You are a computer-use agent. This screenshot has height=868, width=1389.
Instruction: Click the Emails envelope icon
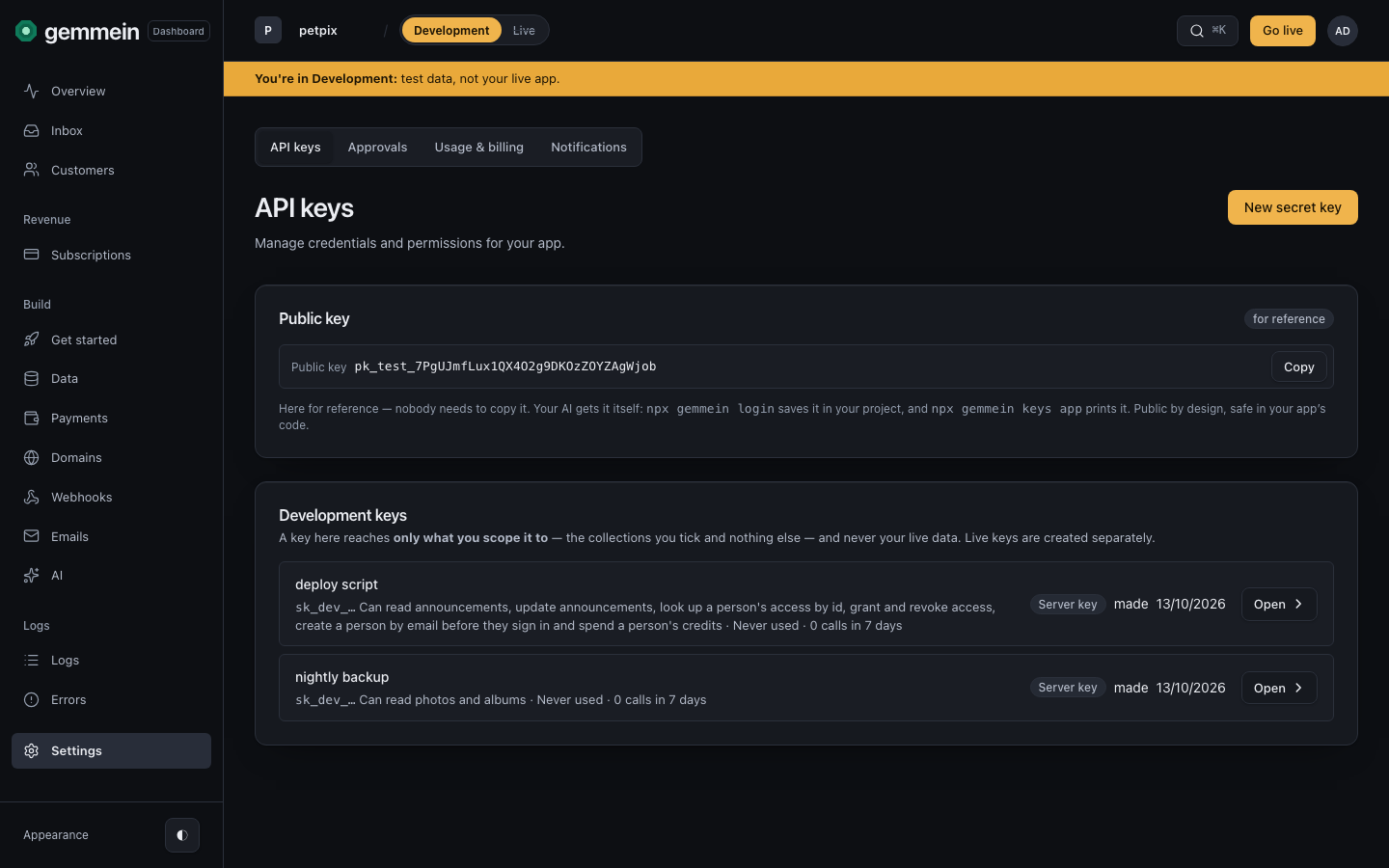pyautogui.click(x=32, y=536)
